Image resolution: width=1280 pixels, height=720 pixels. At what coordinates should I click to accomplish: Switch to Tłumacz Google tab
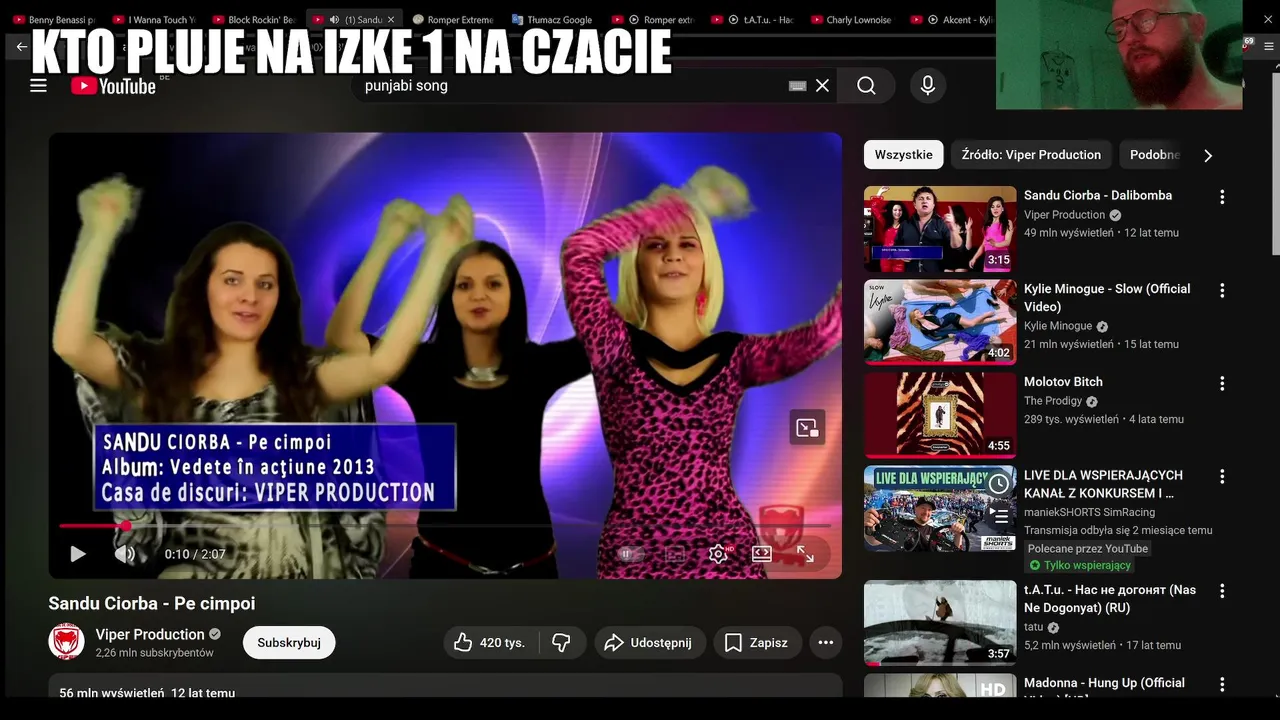(553, 19)
